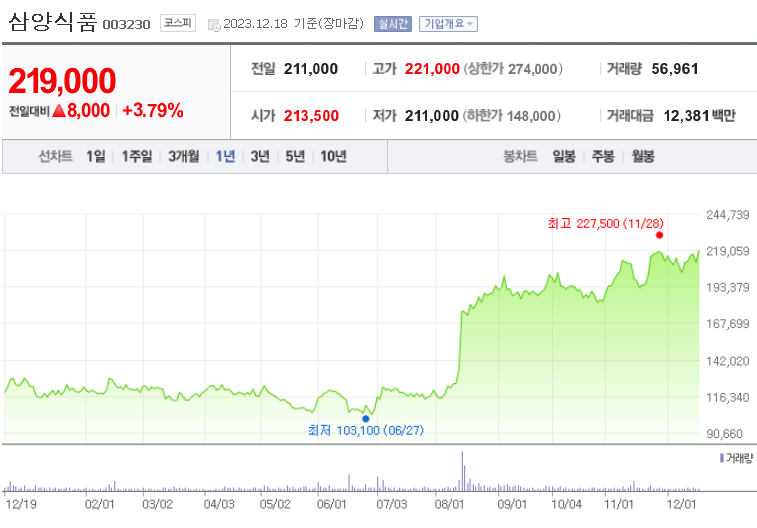The width and height of the screenshot is (757, 528).
Task: Click the 219,059 y-axis label
Action: [x=728, y=251]
